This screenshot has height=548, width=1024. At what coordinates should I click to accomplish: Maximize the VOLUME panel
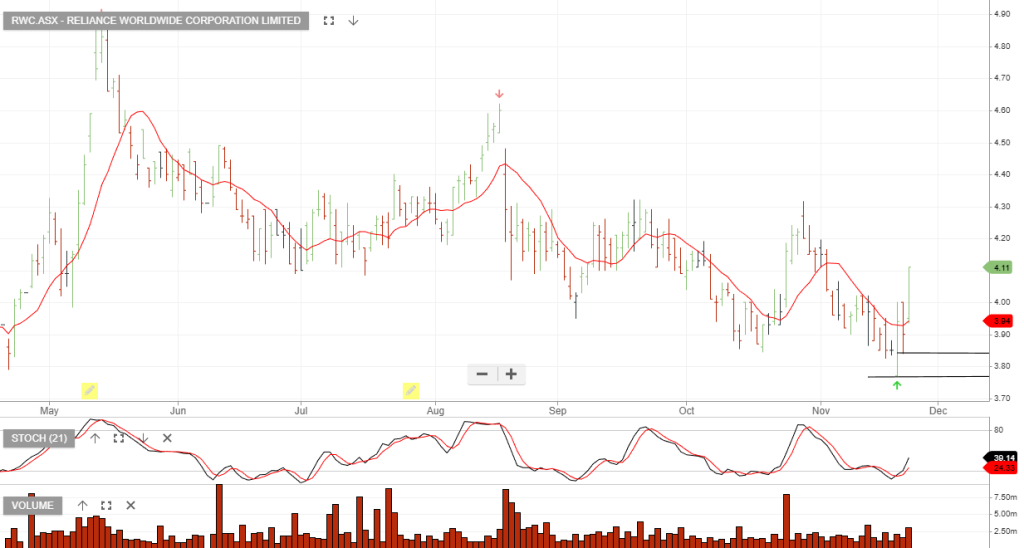pos(106,505)
